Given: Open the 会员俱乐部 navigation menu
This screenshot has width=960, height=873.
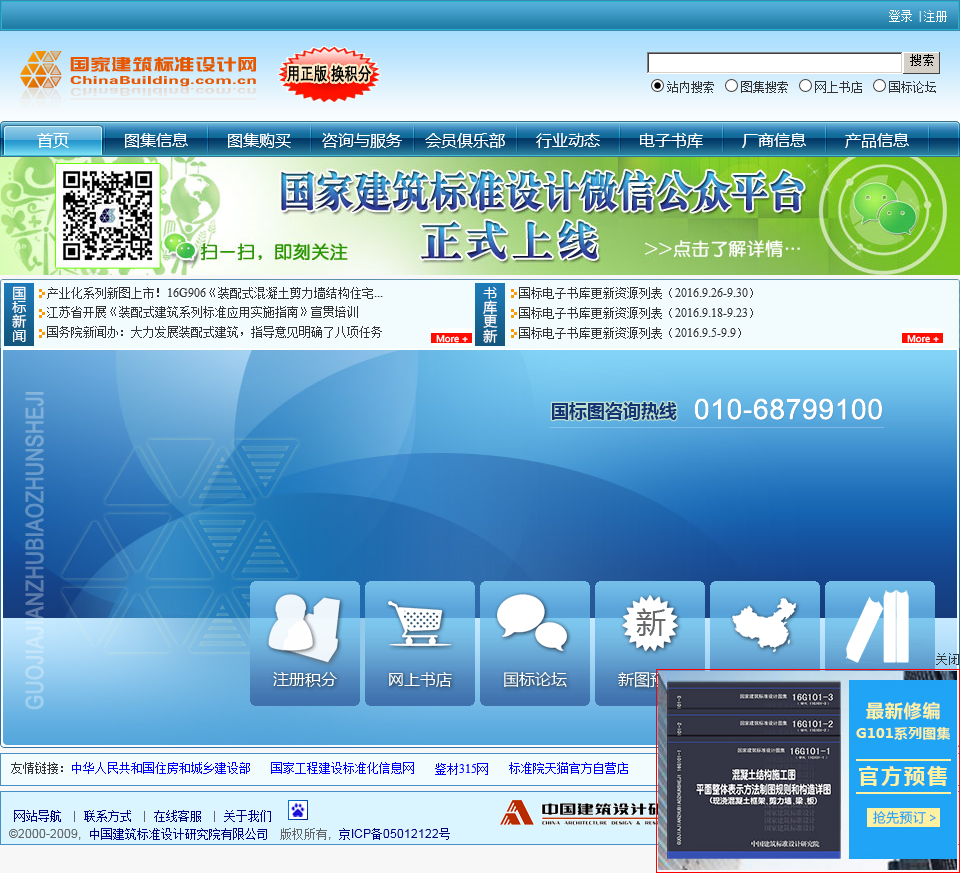Looking at the screenshot, I should [x=465, y=140].
